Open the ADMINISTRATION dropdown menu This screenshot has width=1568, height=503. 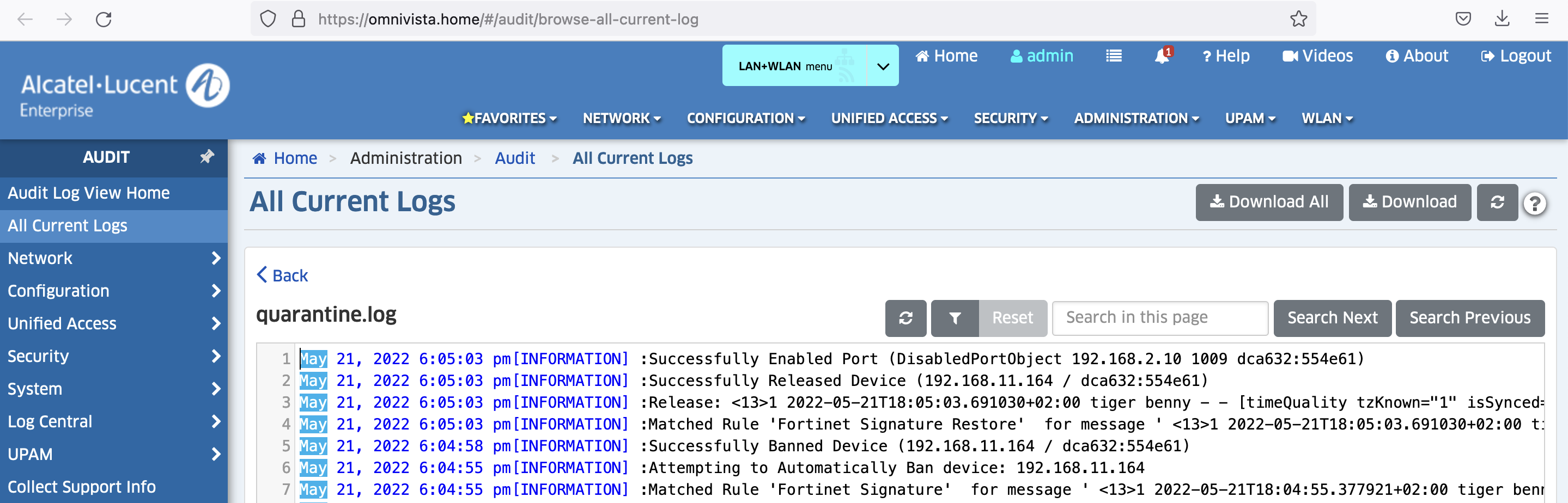(1136, 118)
